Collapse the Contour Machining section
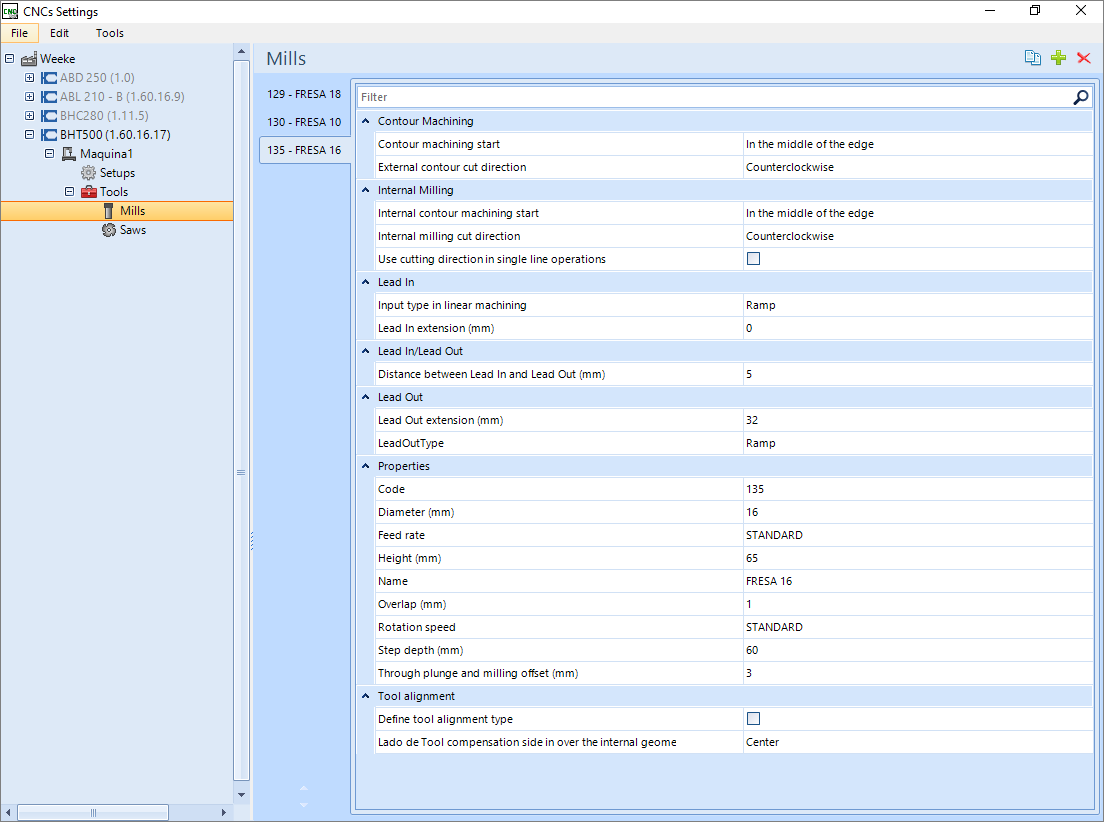This screenshot has width=1108, height=827. tap(367, 122)
